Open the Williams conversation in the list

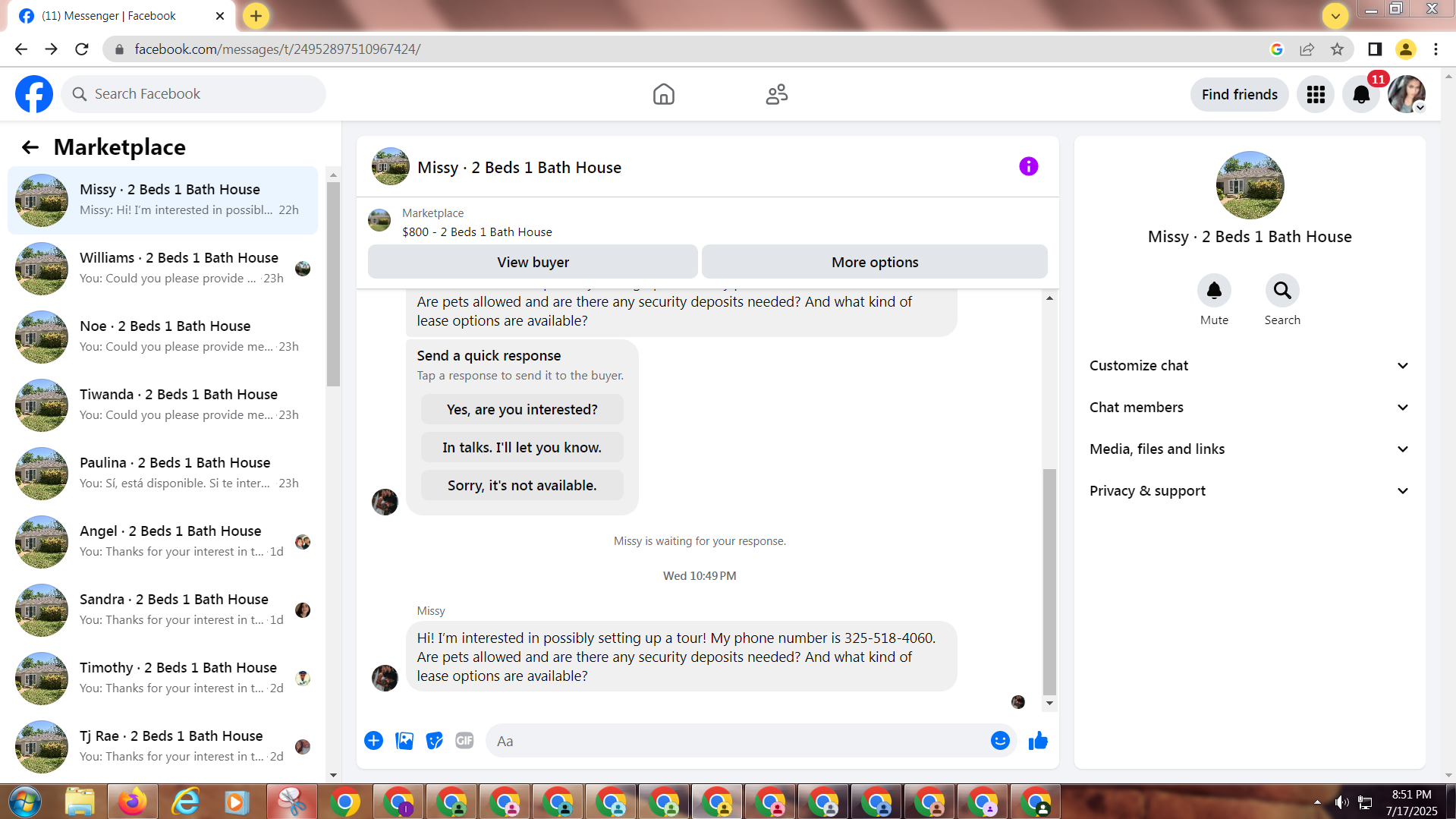tap(163, 269)
